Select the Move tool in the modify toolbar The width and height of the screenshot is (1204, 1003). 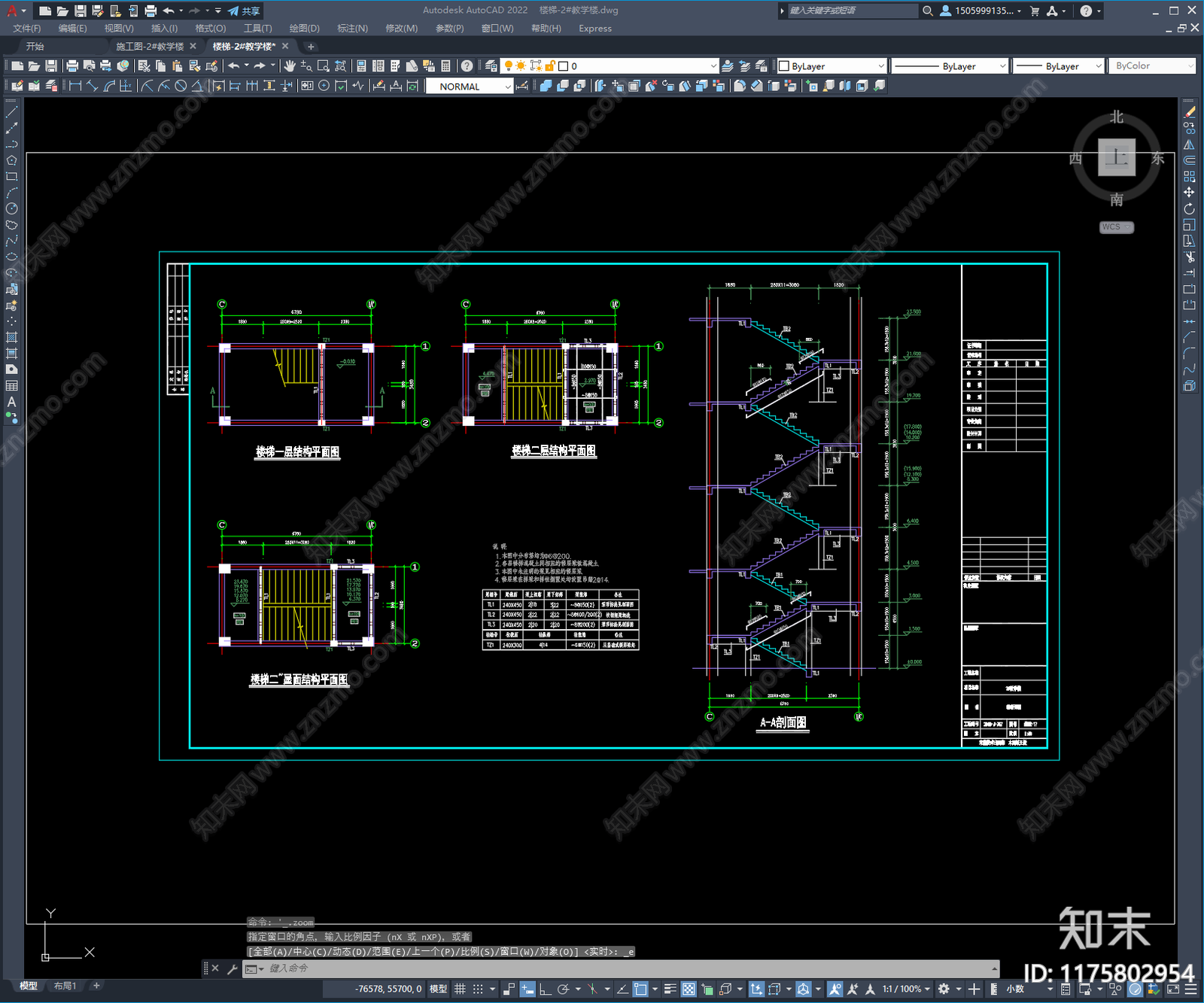coord(1189,193)
